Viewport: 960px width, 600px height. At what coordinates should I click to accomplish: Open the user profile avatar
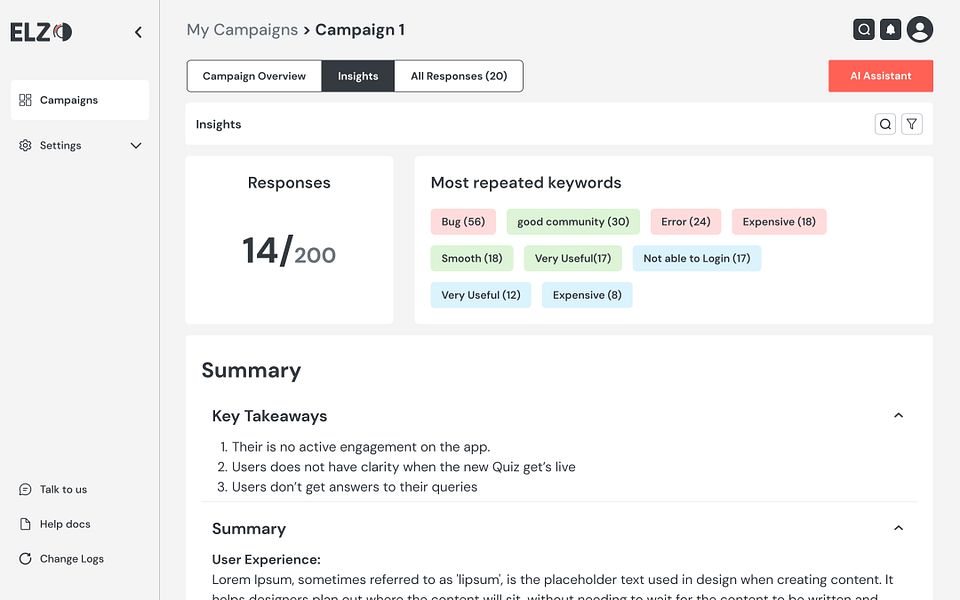(920, 30)
